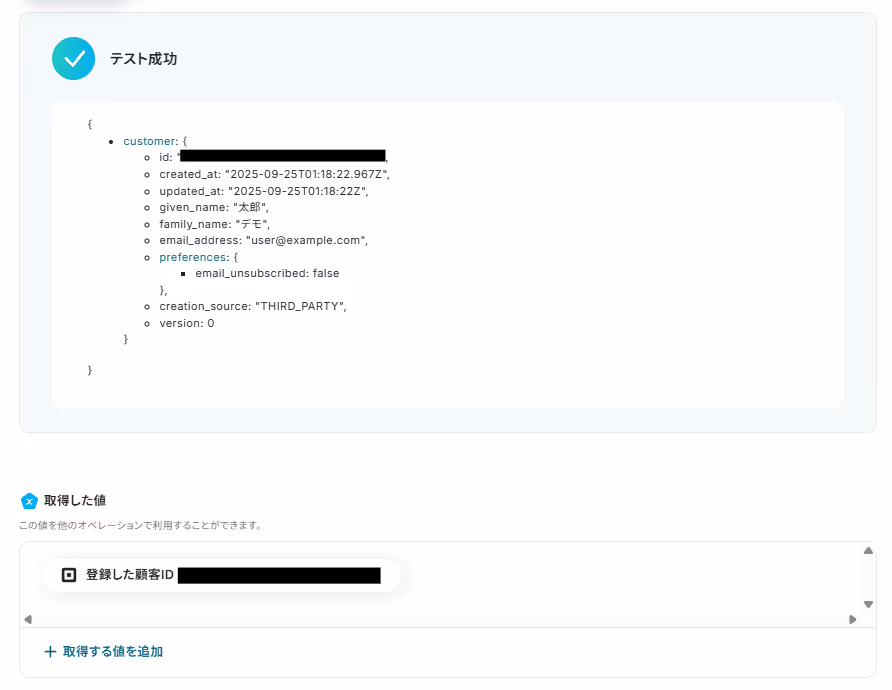The height and width of the screenshot is (690, 892).
Task: Click the given_name "太郎" line
Action: pos(214,208)
